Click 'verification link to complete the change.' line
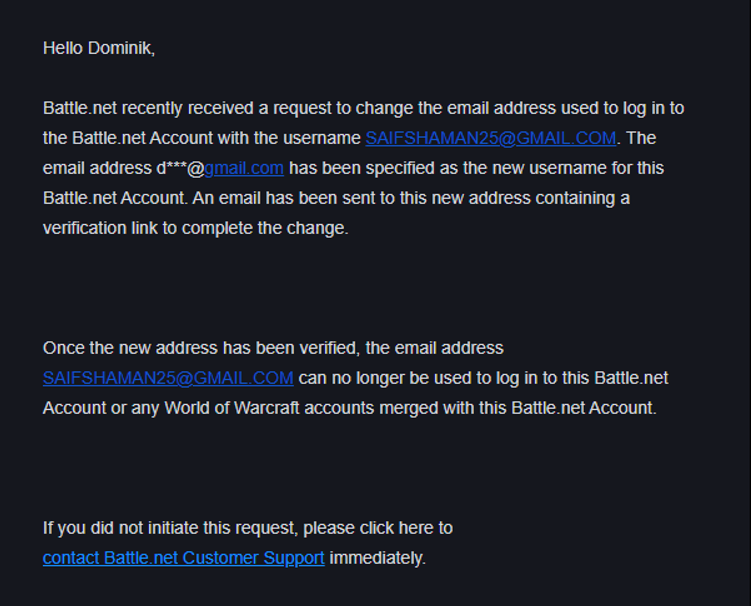Image resolution: width=751 pixels, height=606 pixels. (195, 228)
